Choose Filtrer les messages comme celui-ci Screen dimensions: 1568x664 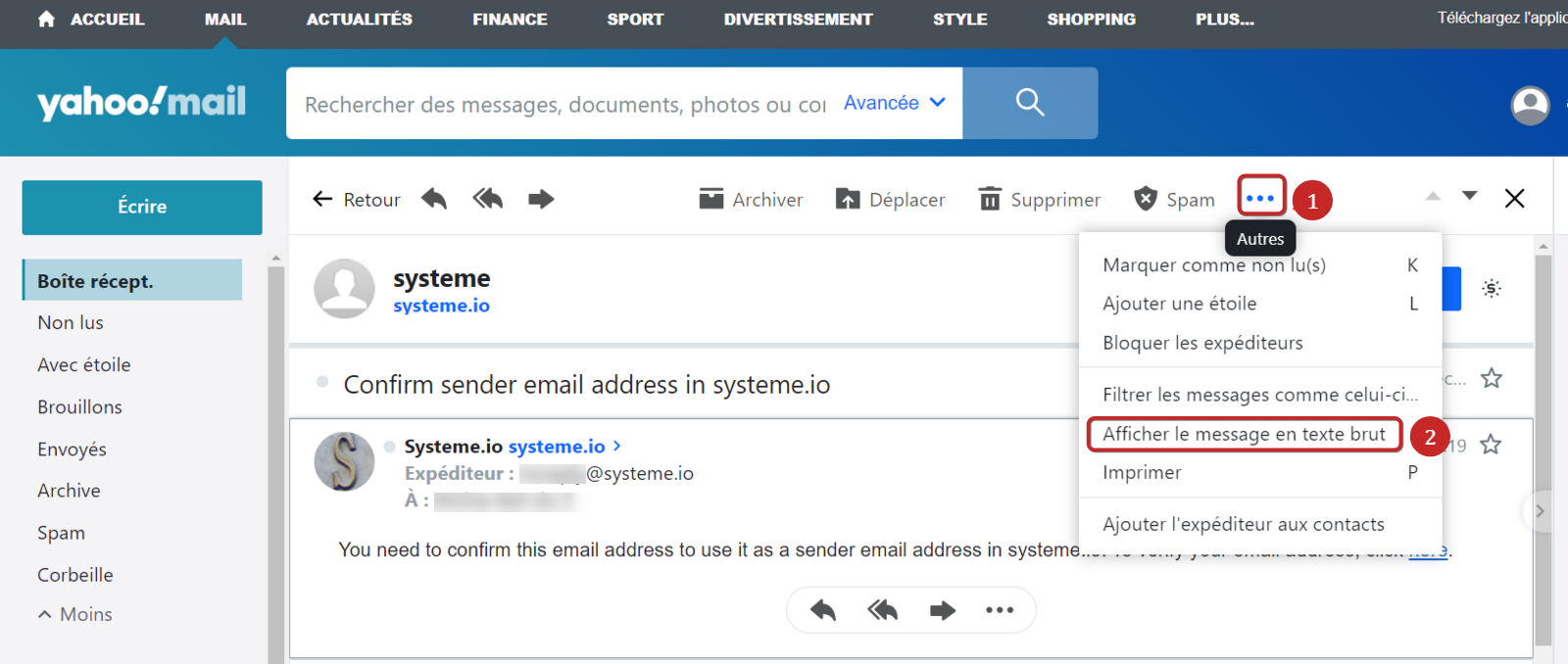pos(1260,395)
